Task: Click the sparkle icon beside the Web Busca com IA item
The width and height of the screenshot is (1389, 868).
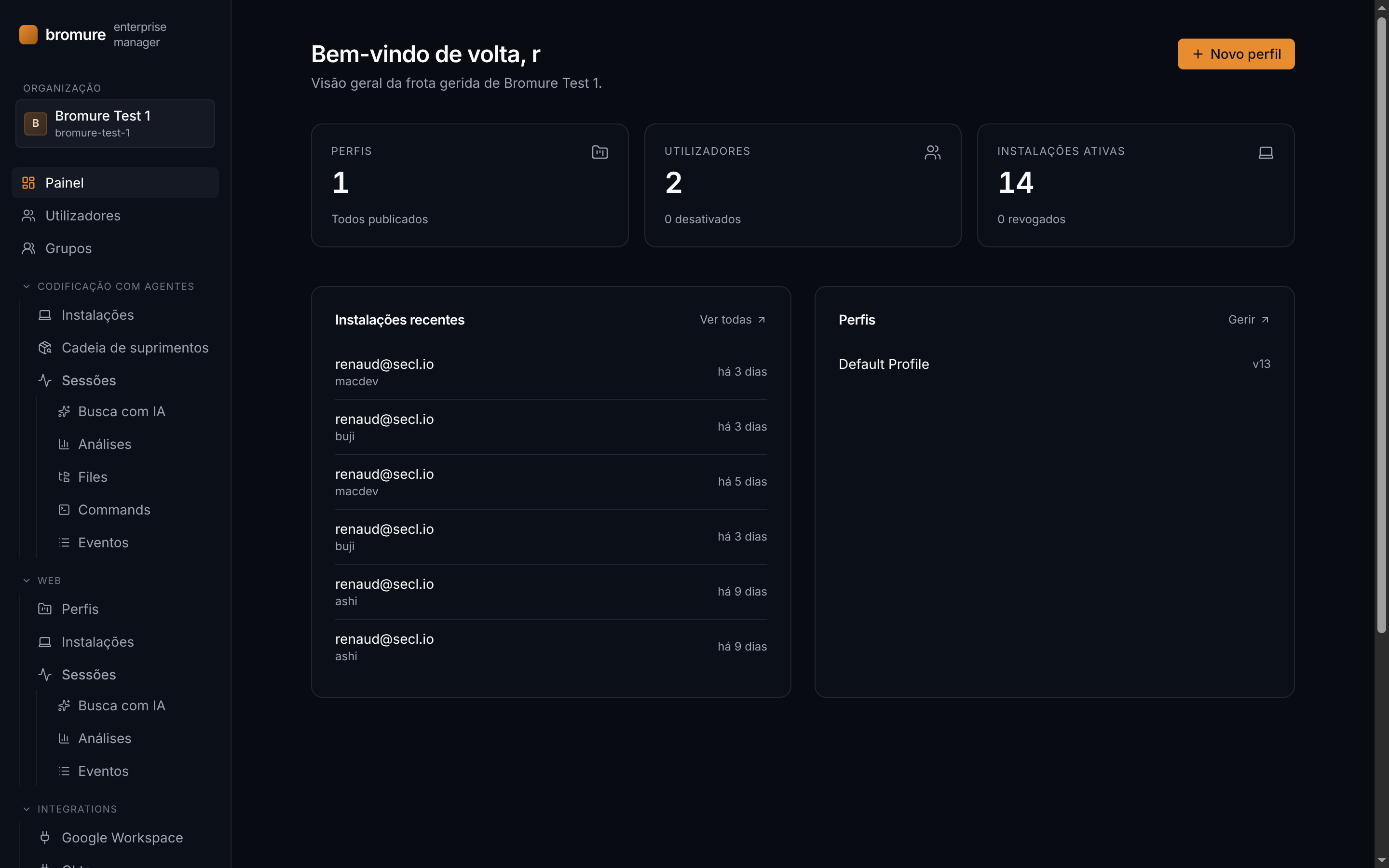Action: click(x=64, y=705)
